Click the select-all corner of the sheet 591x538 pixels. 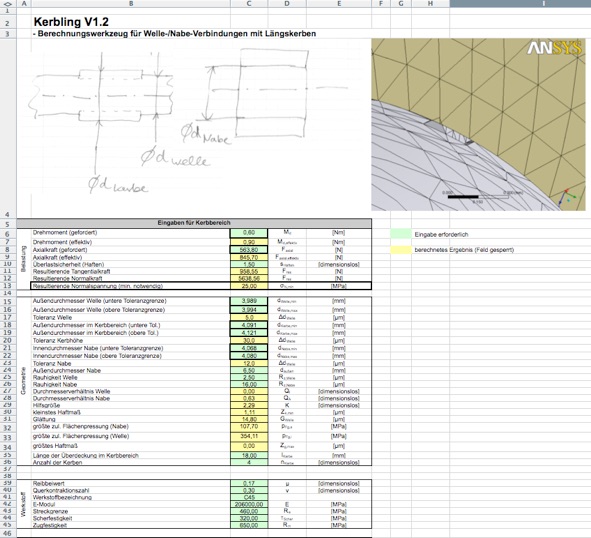point(8,3)
